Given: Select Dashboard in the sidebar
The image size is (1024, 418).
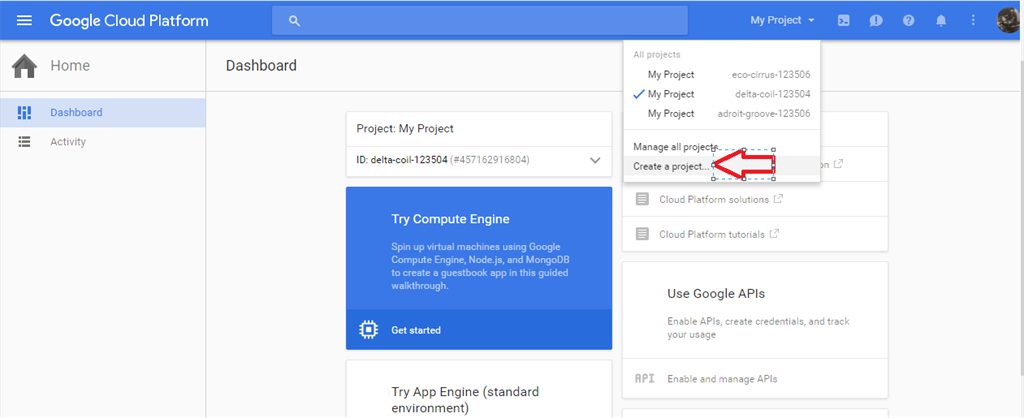Looking at the screenshot, I should 76,113.
